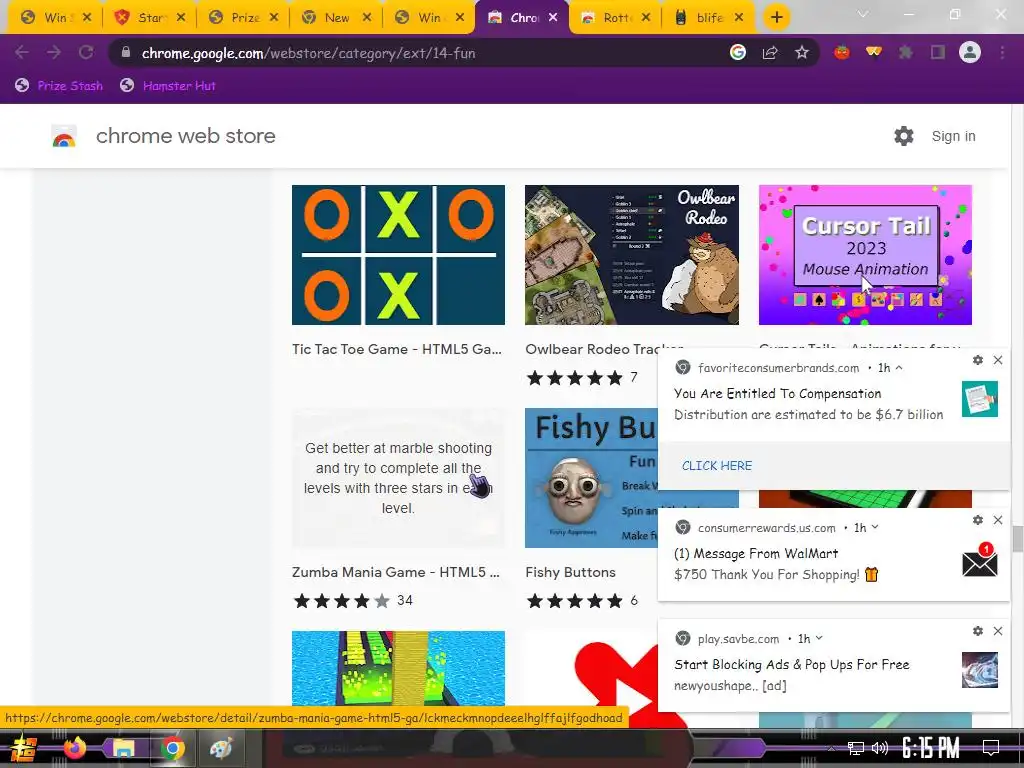Reload the page with the refresh icon
This screenshot has width=1024, height=768.
click(86, 53)
